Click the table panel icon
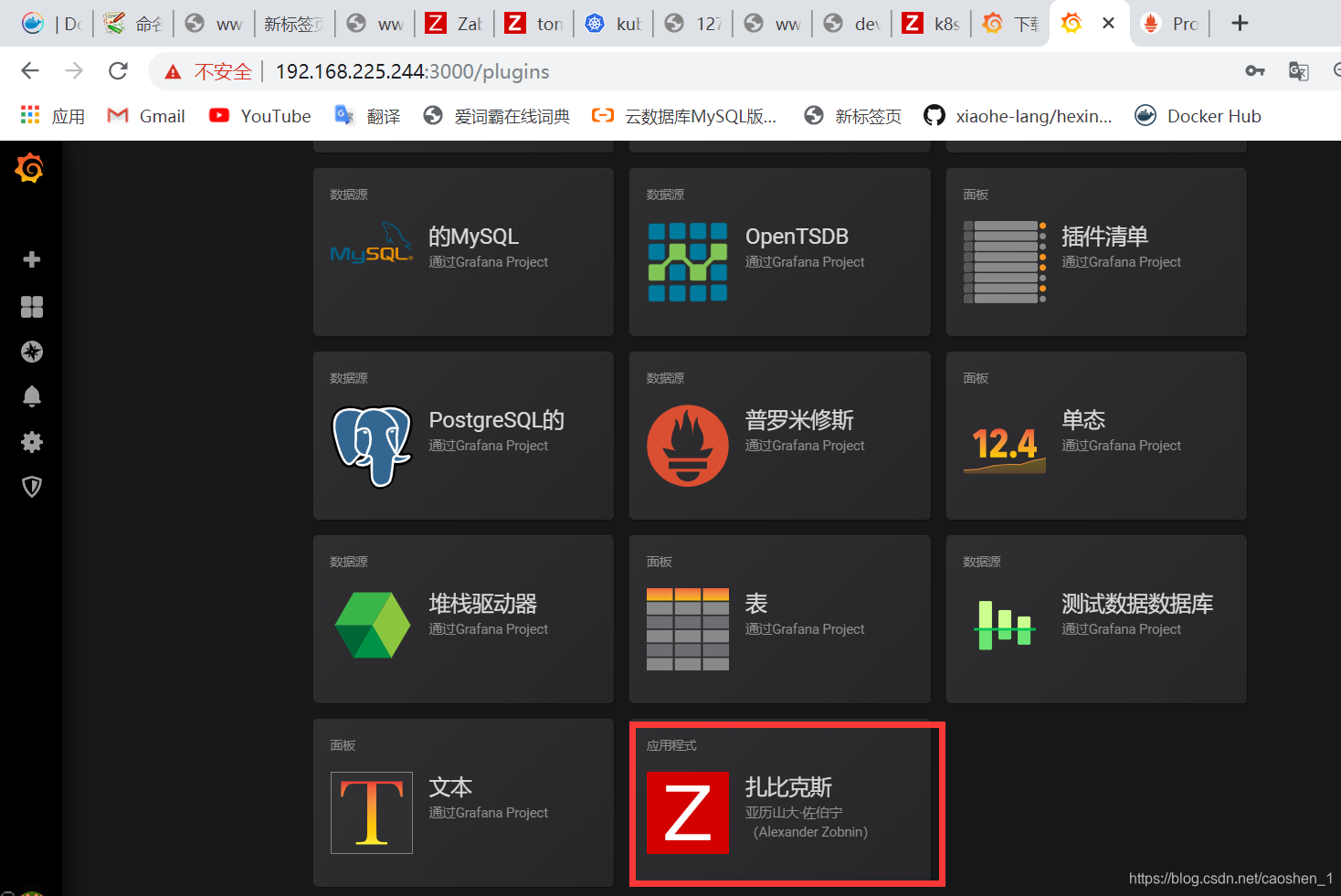 tap(688, 629)
